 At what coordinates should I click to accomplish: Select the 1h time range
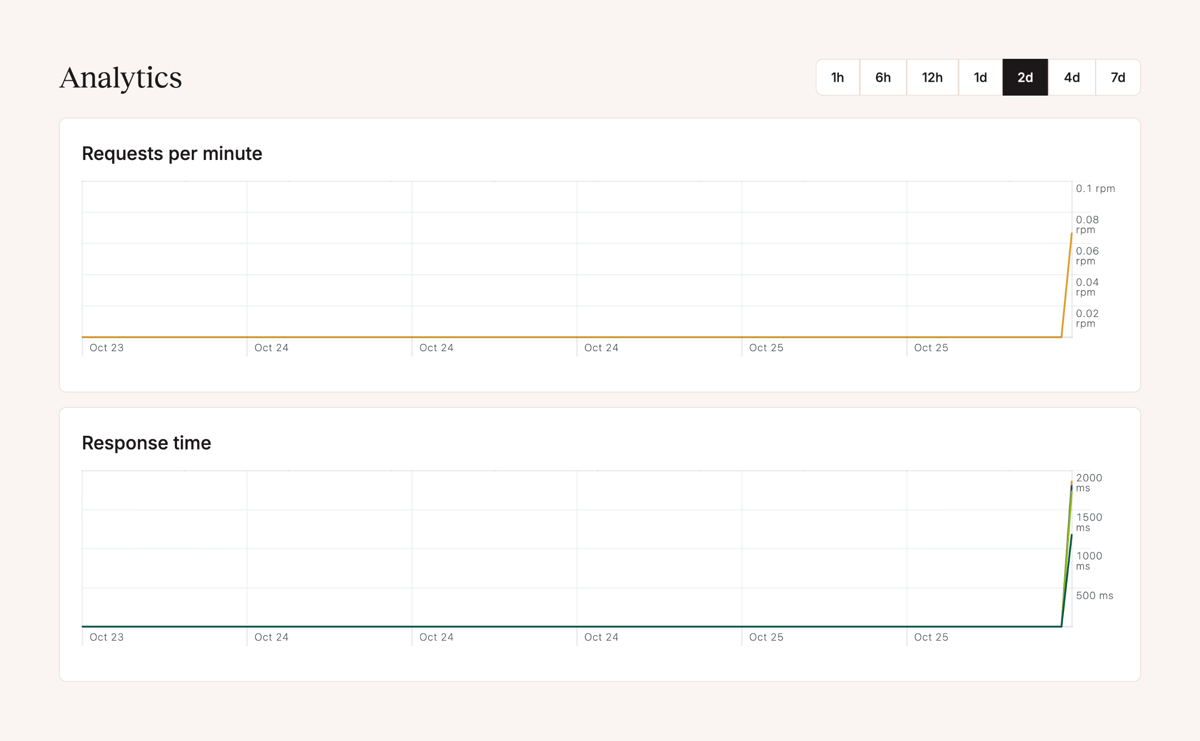click(837, 77)
